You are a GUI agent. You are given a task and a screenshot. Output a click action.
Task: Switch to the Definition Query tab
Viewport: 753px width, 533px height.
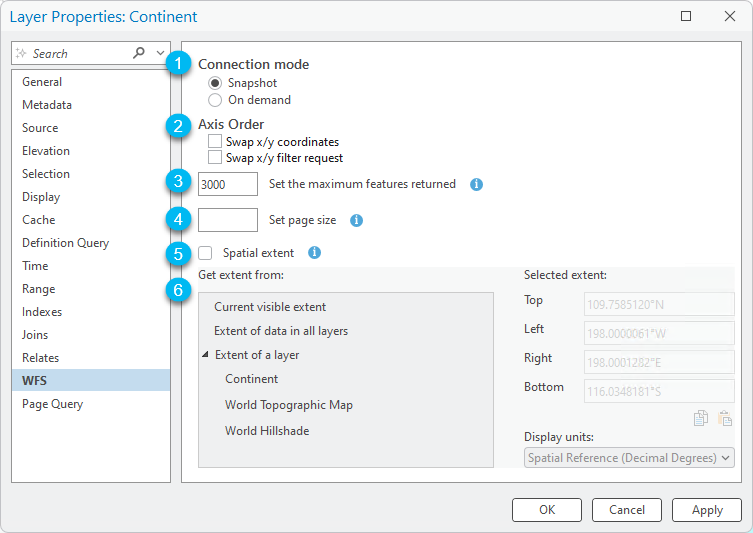(x=65, y=243)
